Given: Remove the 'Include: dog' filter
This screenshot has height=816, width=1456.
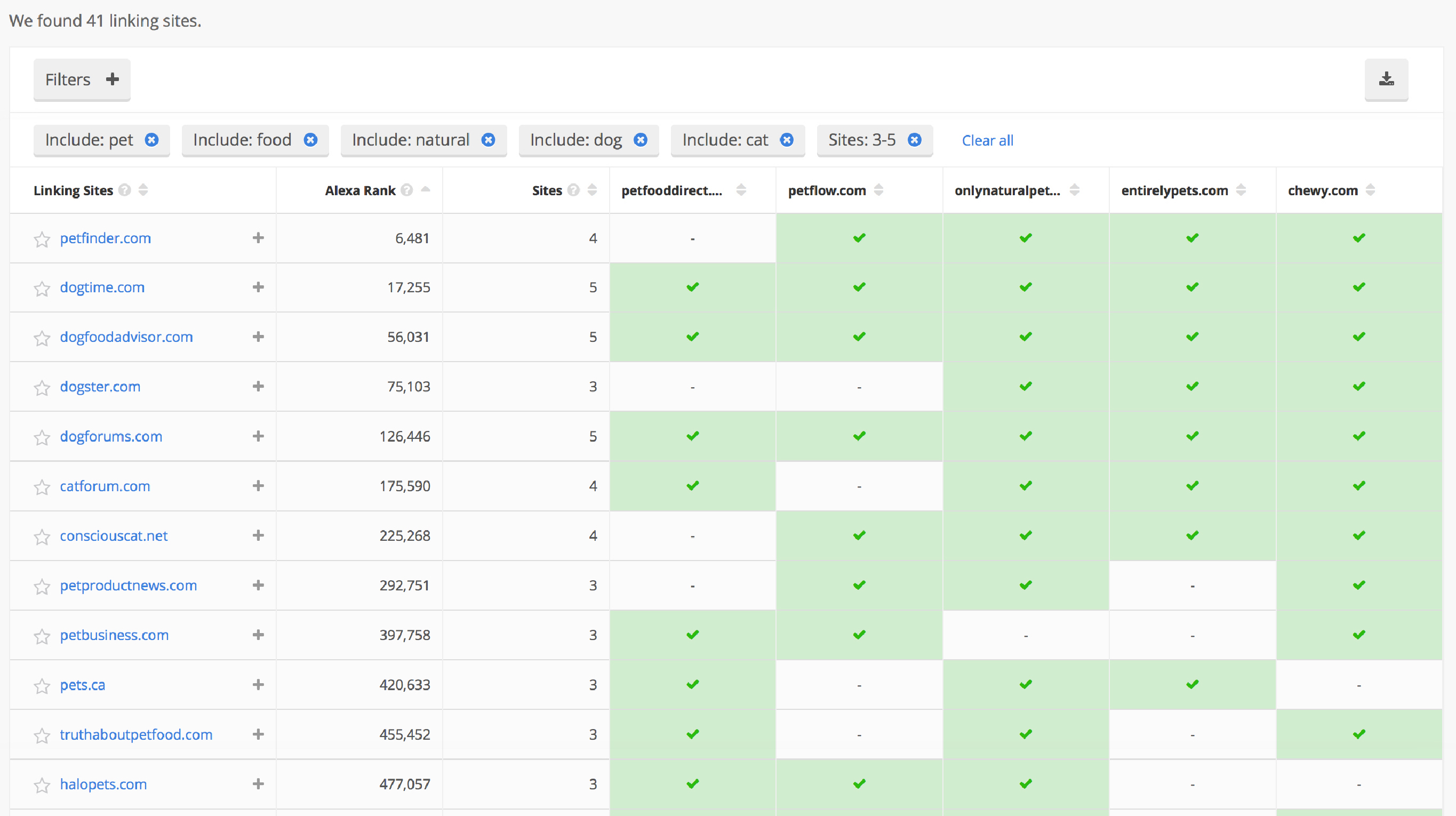Looking at the screenshot, I should [x=641, y=140].
